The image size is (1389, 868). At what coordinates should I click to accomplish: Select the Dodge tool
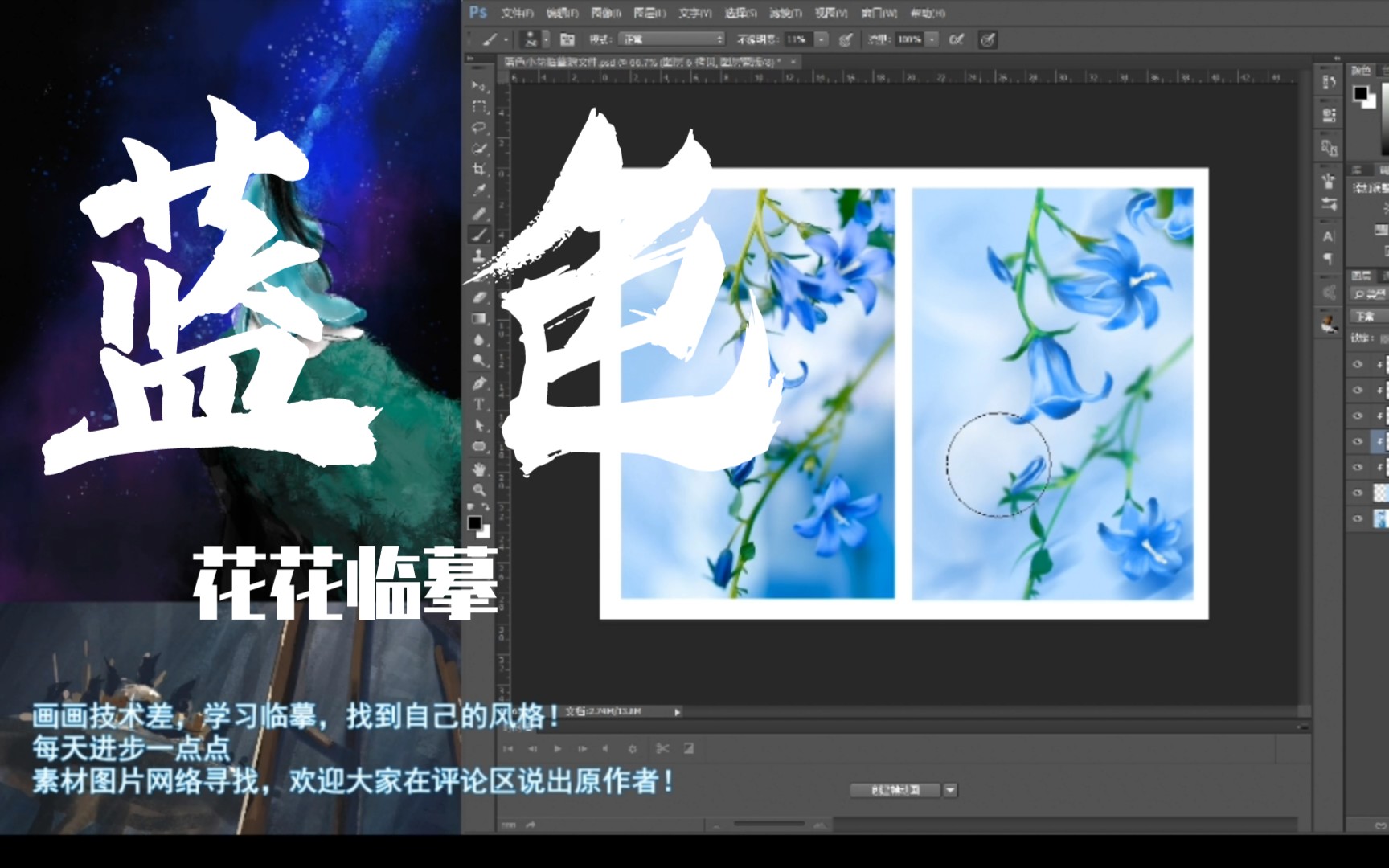coord(479,360)
